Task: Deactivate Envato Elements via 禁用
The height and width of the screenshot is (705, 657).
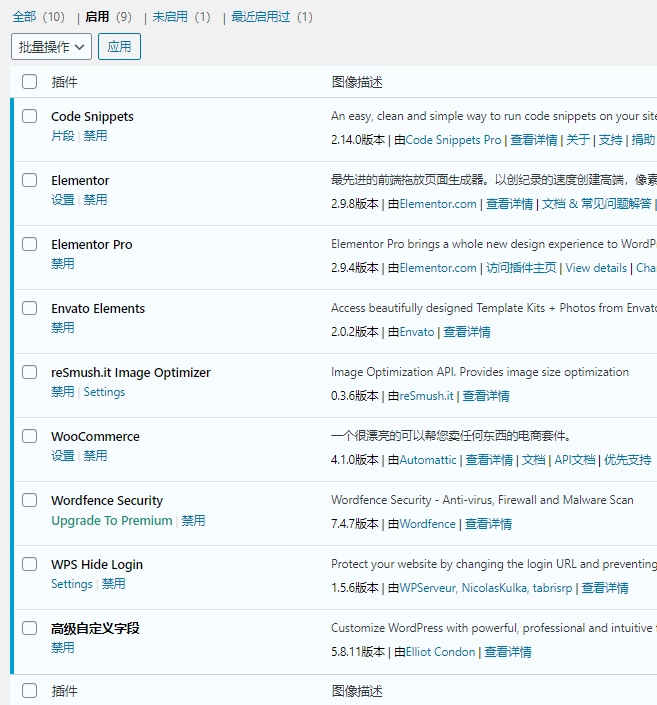Action: [63, 328]
